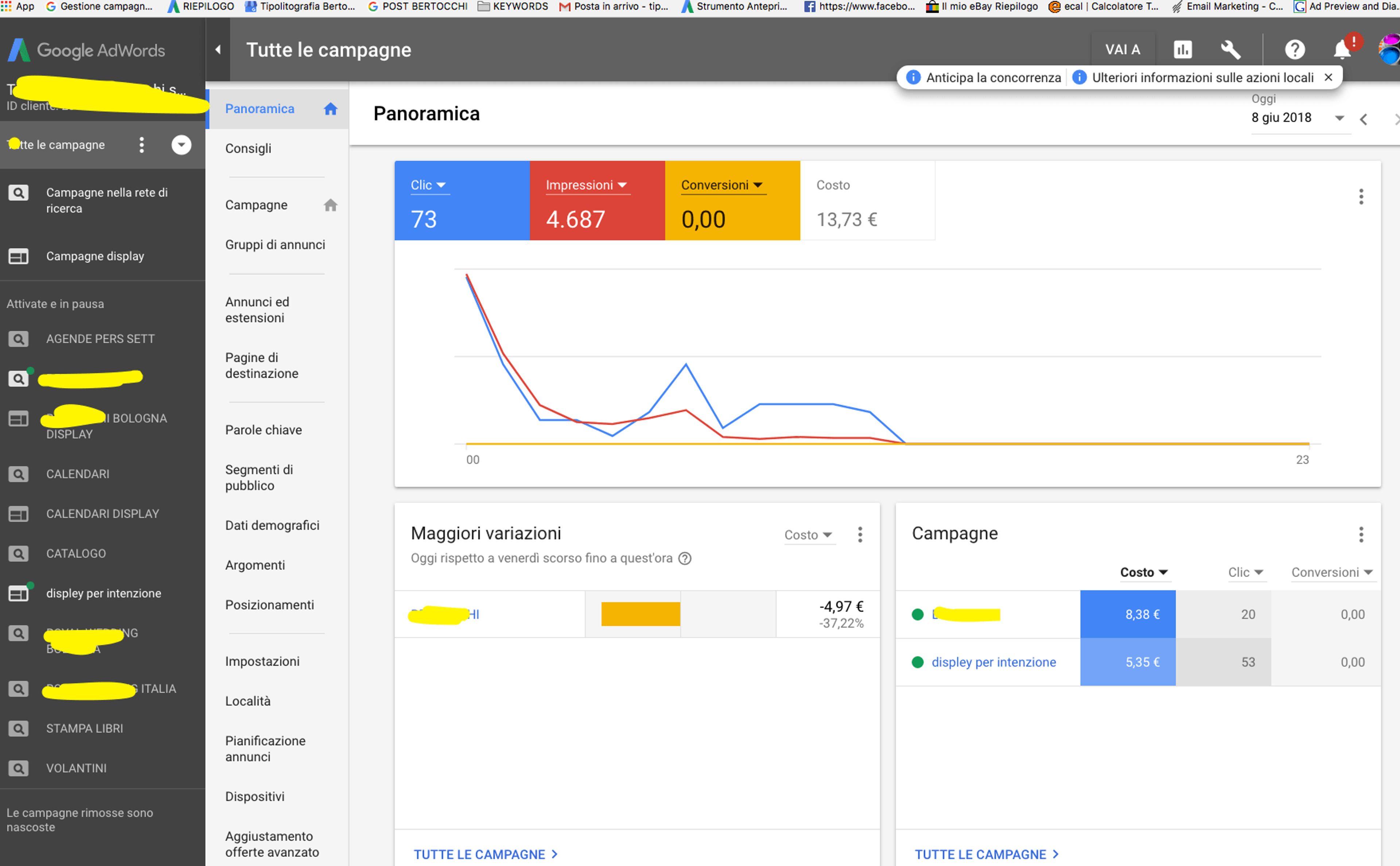The width and height of the screenshot is (1400, 866).
Task: Click the orange cost variation bar
Action: coord(641,613)
